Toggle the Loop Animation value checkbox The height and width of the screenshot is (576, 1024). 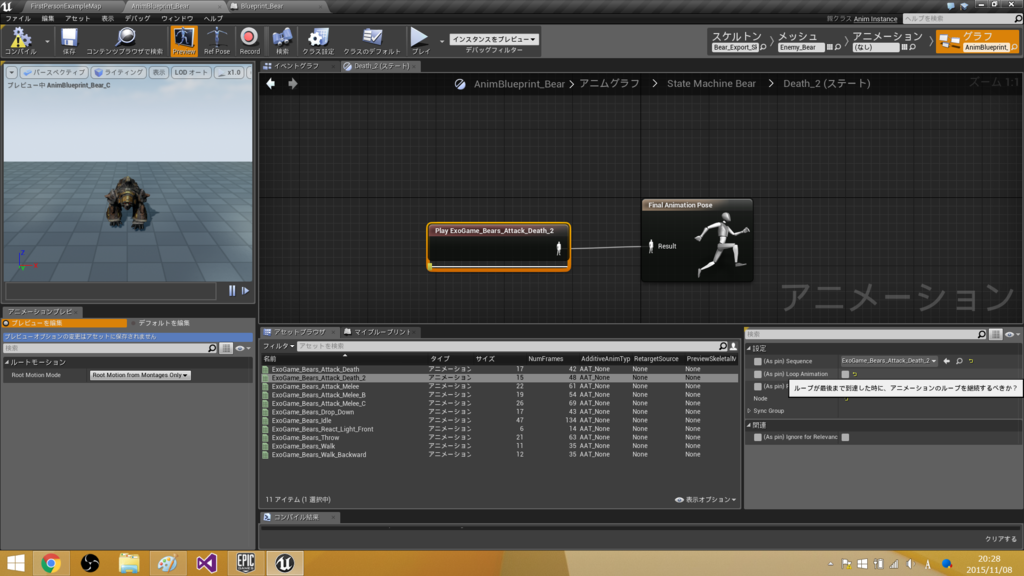pos(845,374)
